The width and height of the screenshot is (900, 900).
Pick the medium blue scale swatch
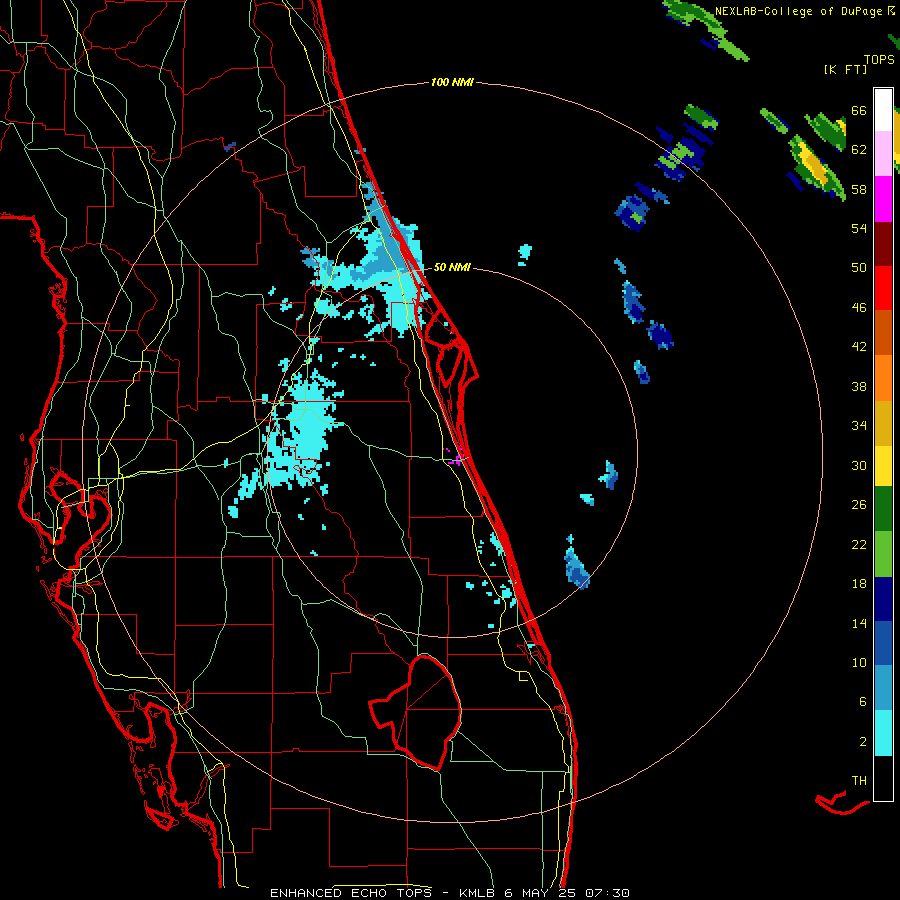(883, 643)
